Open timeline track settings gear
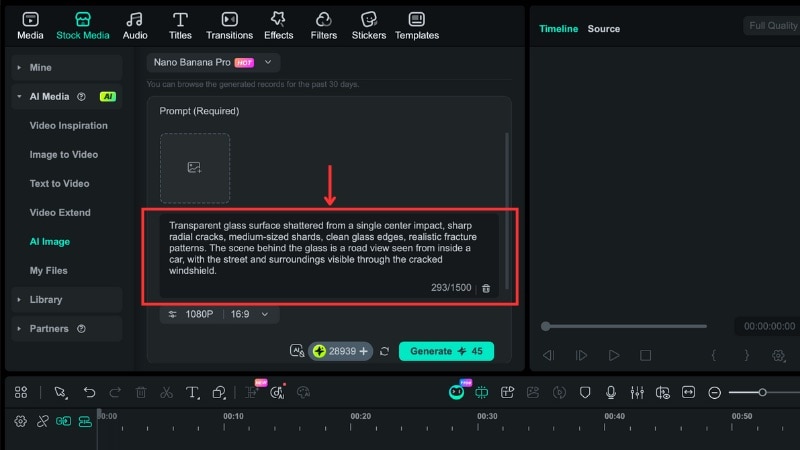800x450 pixels. click(20, 421)
